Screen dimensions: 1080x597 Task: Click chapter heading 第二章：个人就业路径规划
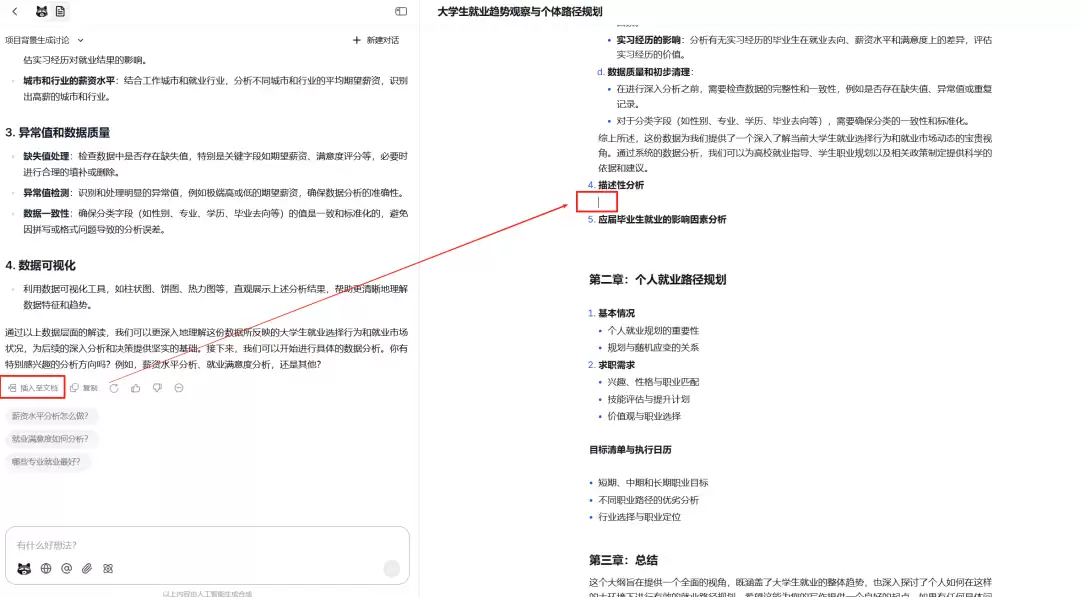[657, 280]
